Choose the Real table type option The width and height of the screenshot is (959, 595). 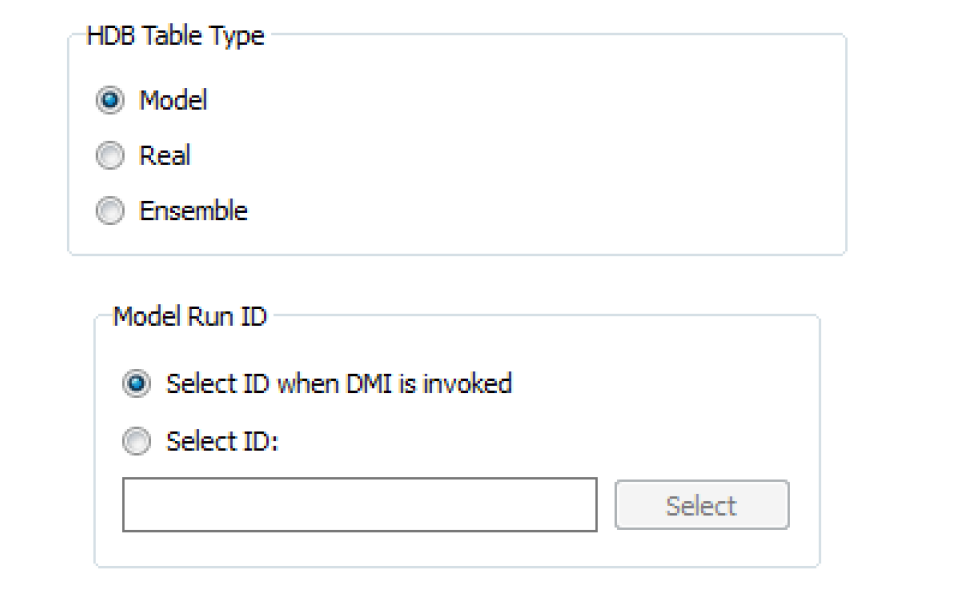click(x=110, y=156)
